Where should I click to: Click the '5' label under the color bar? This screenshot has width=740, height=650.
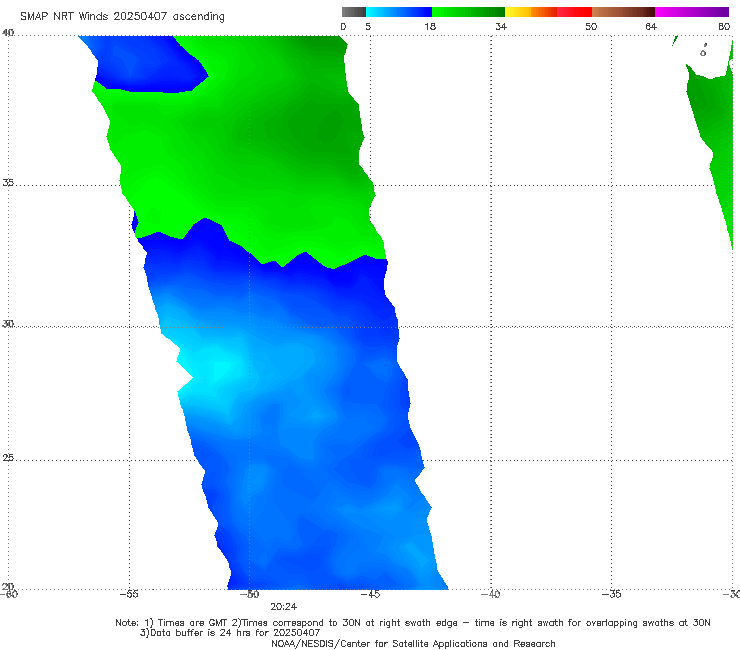pyautogui.click(x=368, y=26)
